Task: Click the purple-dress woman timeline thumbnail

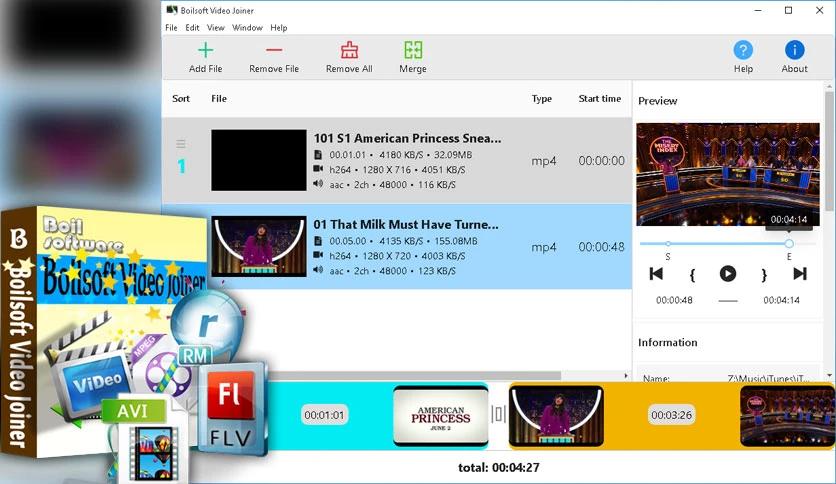Action: pos(556,416)
